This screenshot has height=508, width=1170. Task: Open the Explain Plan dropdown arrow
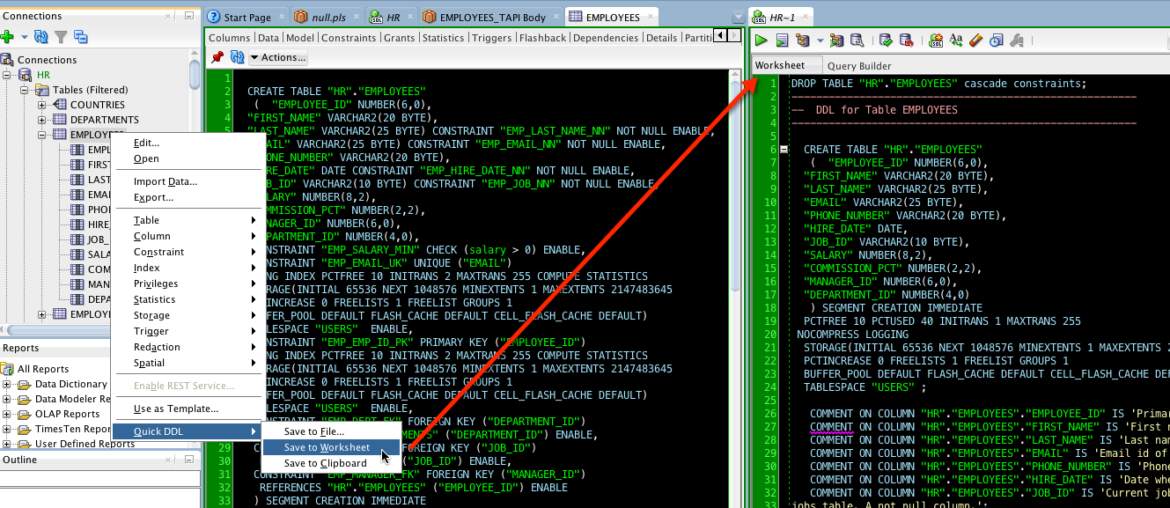pyautogui.click(x=820, y=40)
